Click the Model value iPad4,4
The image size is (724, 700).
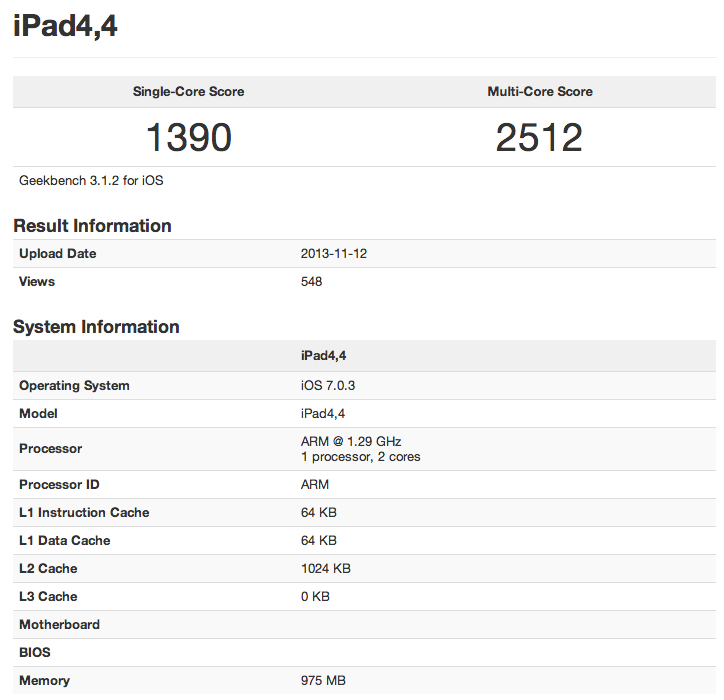pyautogui.click(x=323, y=413)
